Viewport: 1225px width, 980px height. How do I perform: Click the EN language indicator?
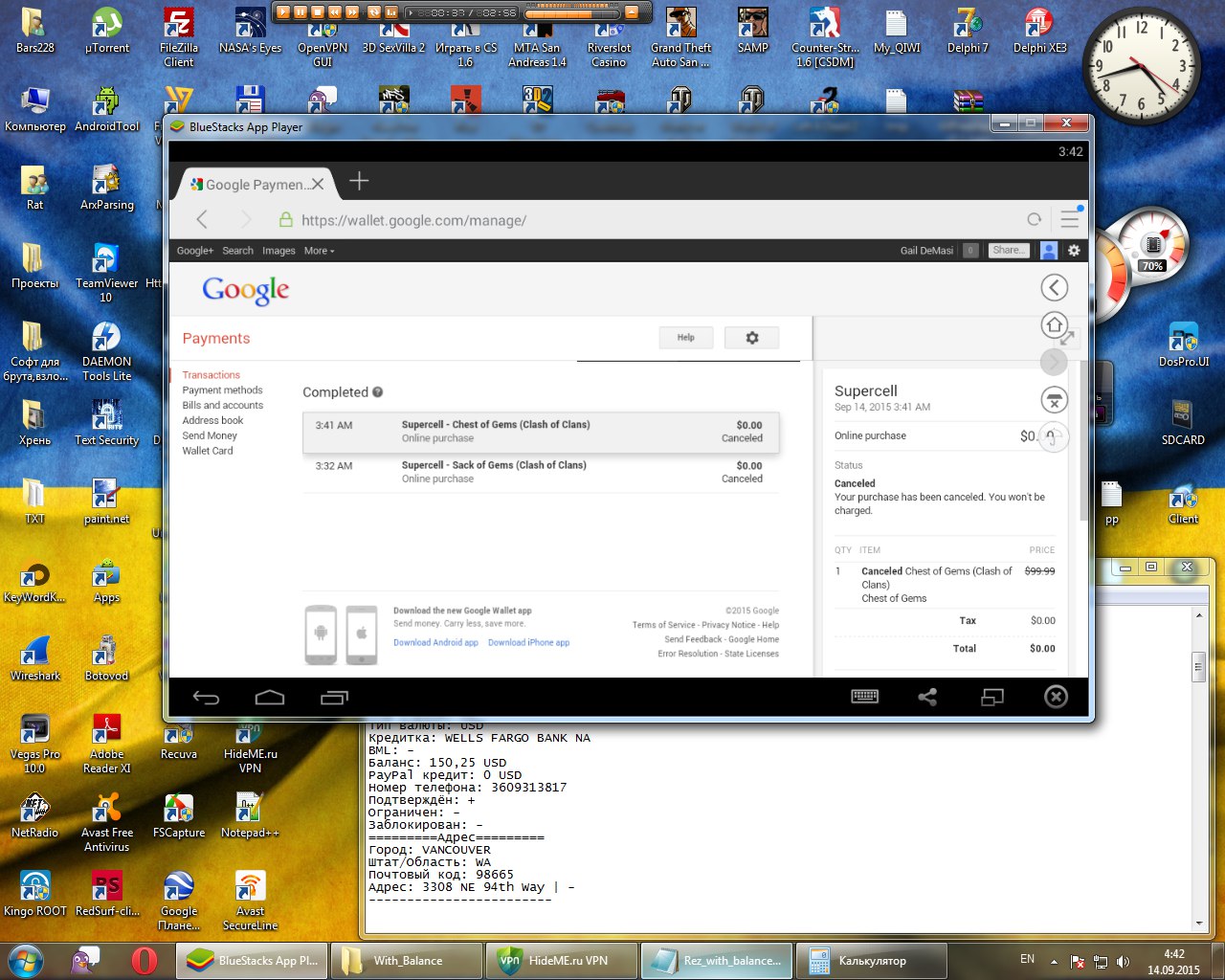1027,959
